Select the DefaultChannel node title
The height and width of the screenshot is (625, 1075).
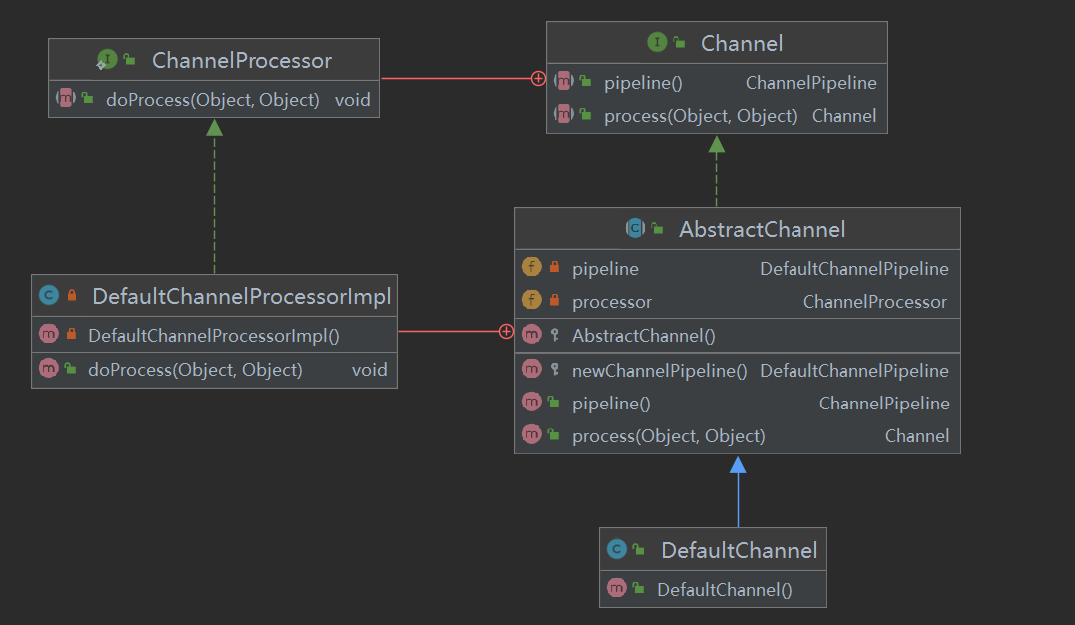(739, 550)
